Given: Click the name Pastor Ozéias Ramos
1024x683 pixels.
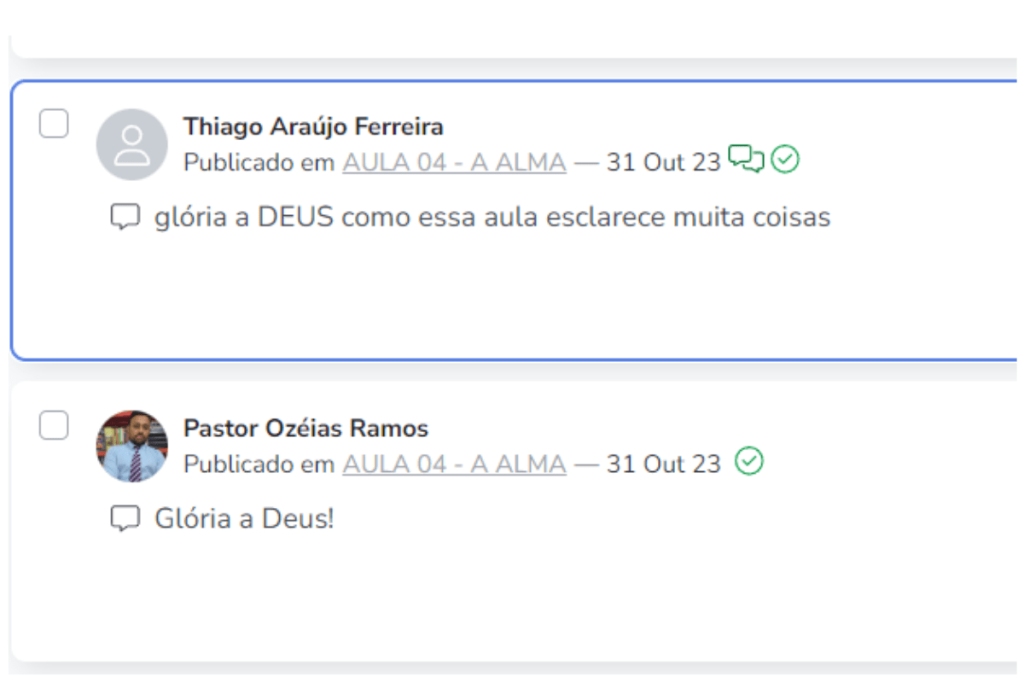Looking at the screenshot, I should [x=305, y=429].
